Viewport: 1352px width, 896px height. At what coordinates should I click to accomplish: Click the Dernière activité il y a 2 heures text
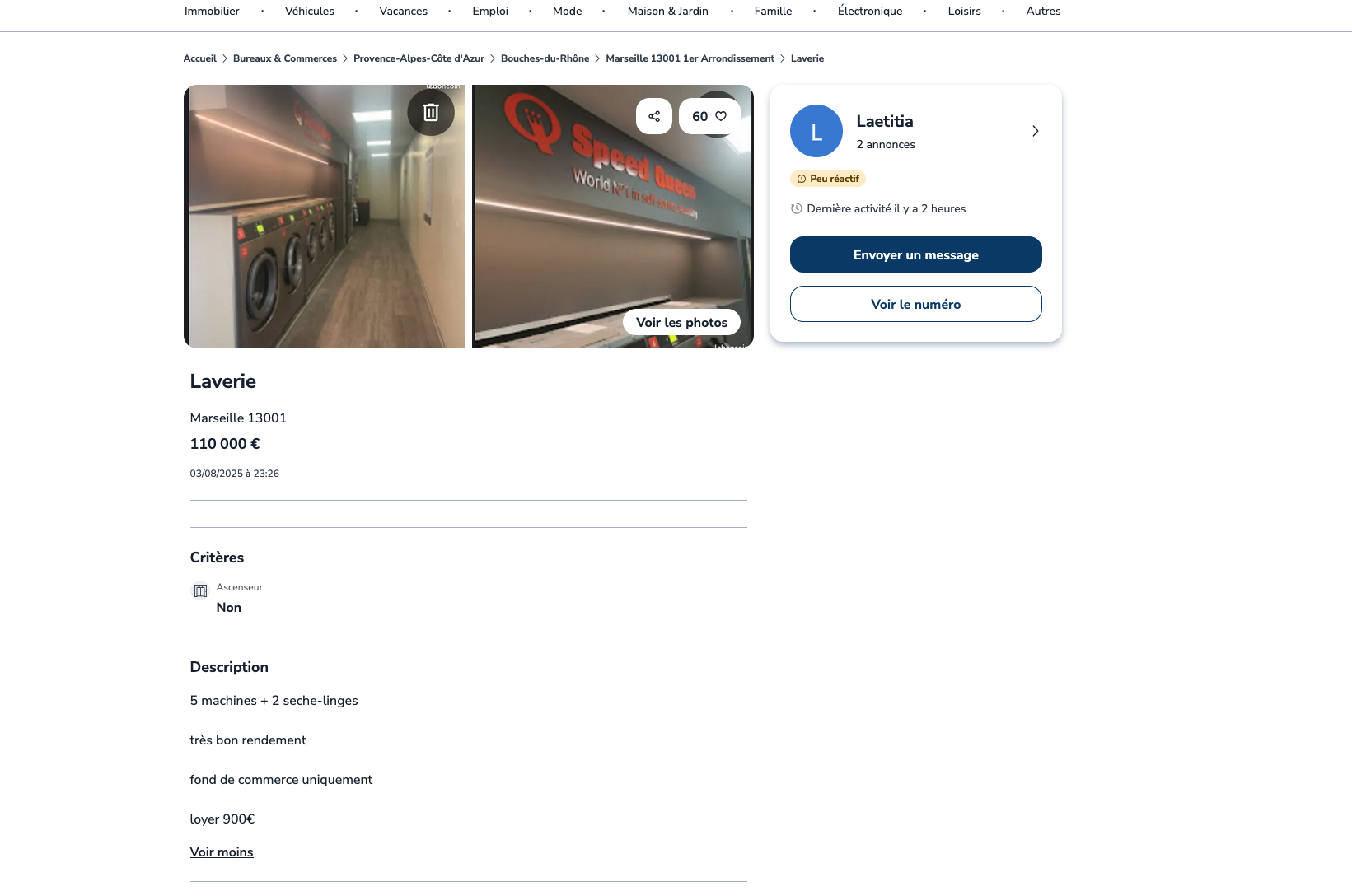(x=887, y=208)
